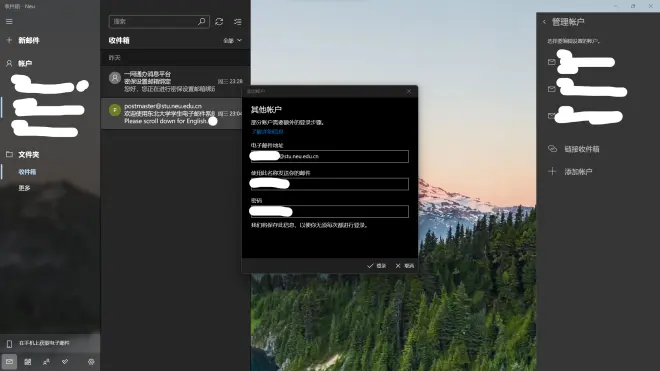Minimize the Mail window
Image resolution: width=660 pixels, height=371 pixels.
pos(615,6)
